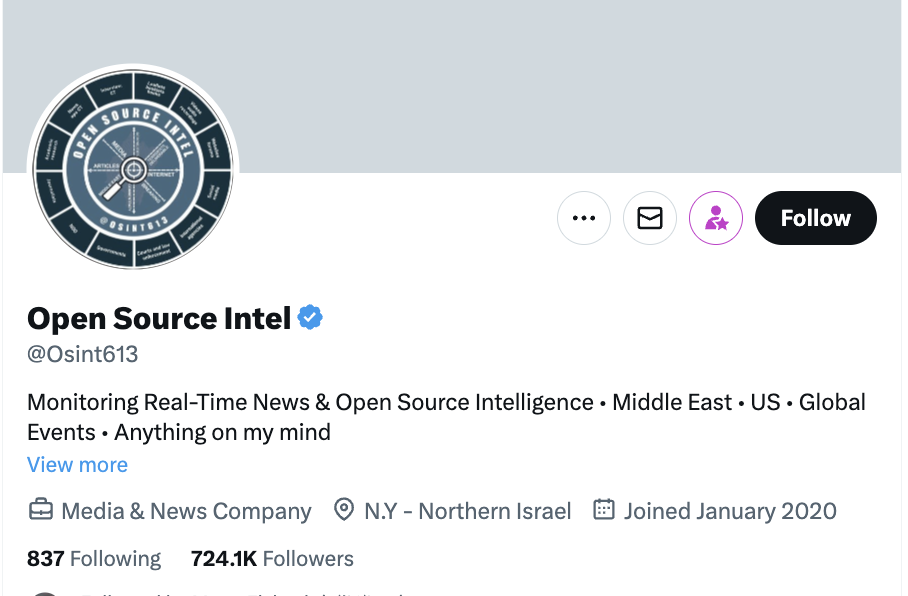Send a direct message via envelope icon
Image resolution: width=908 pixels, height=596 pixels.
(650, 218)
